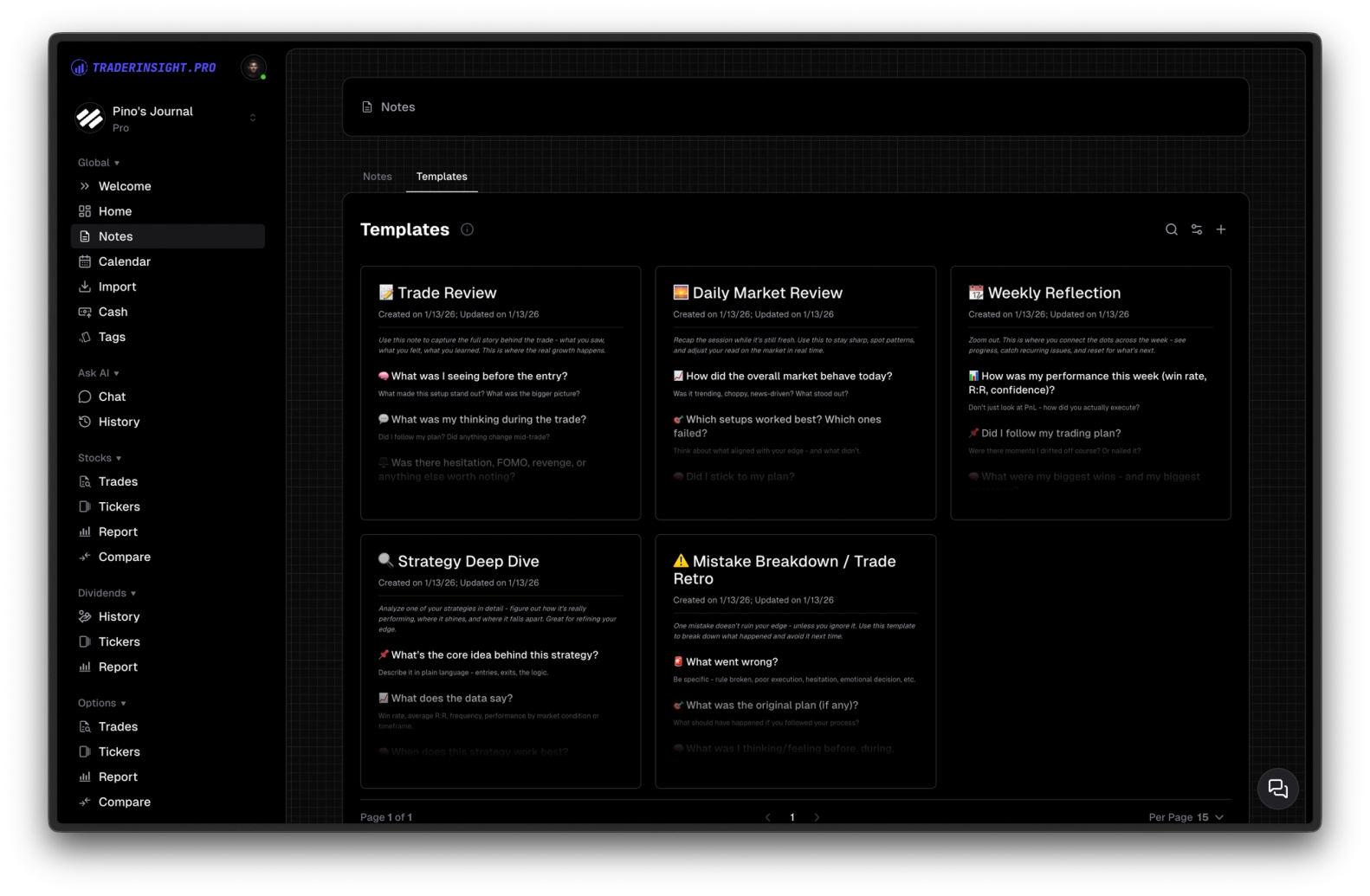Click "What was the original plan (if any)?"
Screen dimensions: 1370x896
pyautogui.click(x=766, y=706)
